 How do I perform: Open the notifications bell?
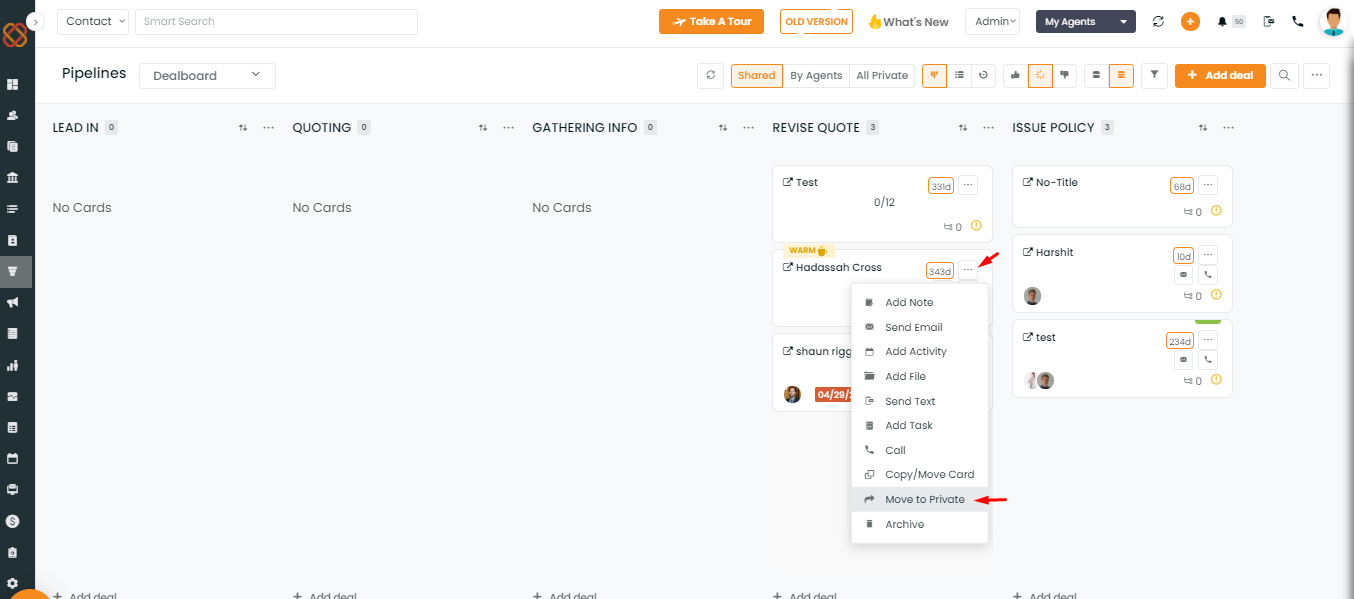(1222, 21)
